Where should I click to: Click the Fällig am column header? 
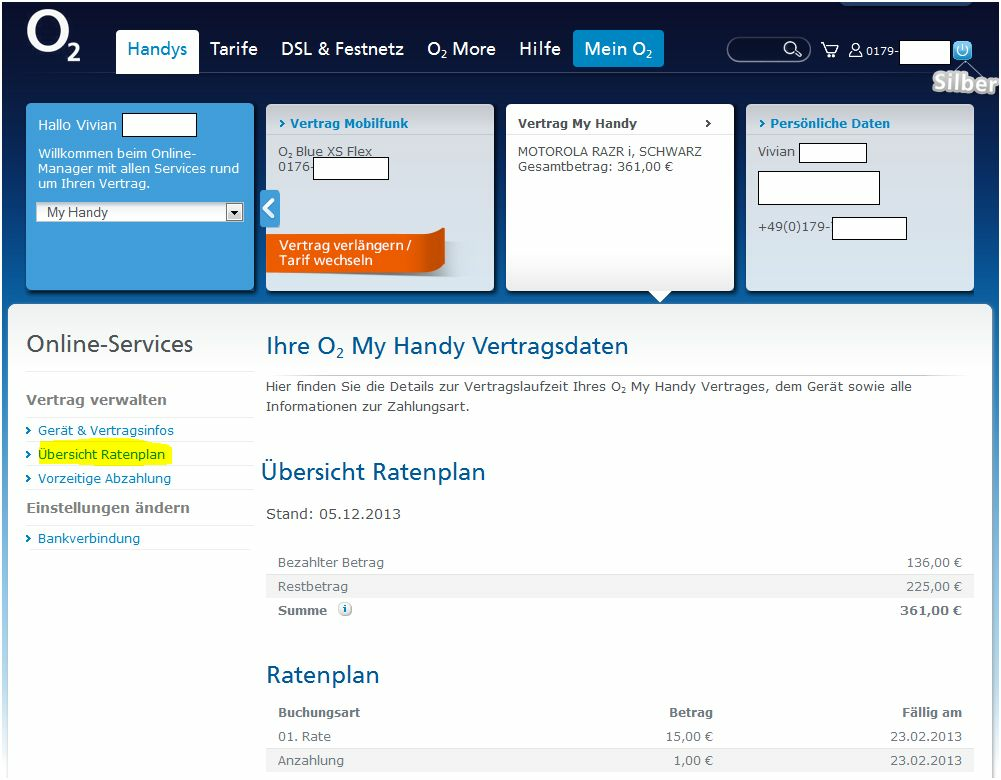[x=931, y=712]
